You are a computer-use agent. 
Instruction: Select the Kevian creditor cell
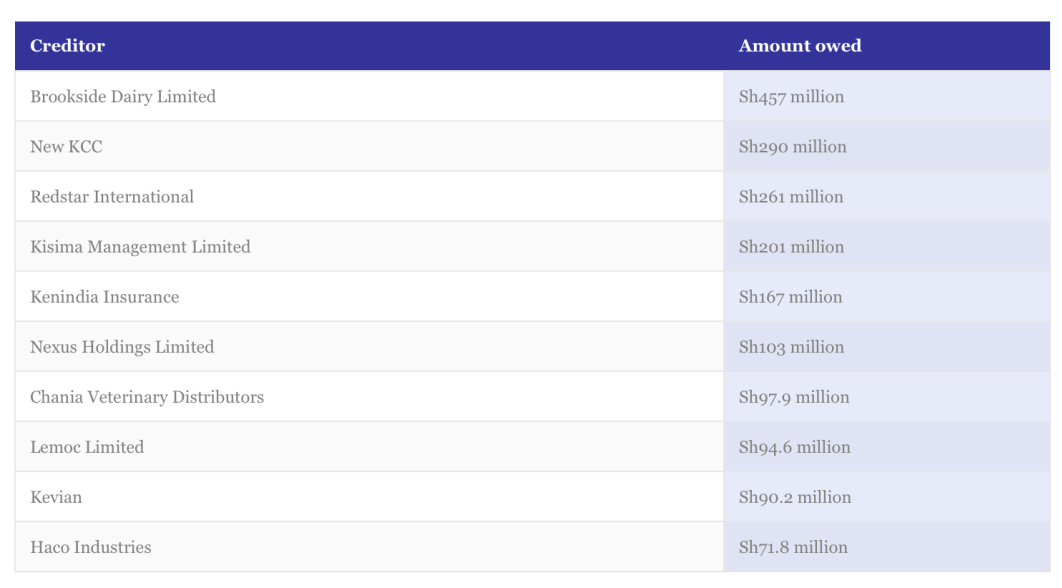tap(369, 497)
